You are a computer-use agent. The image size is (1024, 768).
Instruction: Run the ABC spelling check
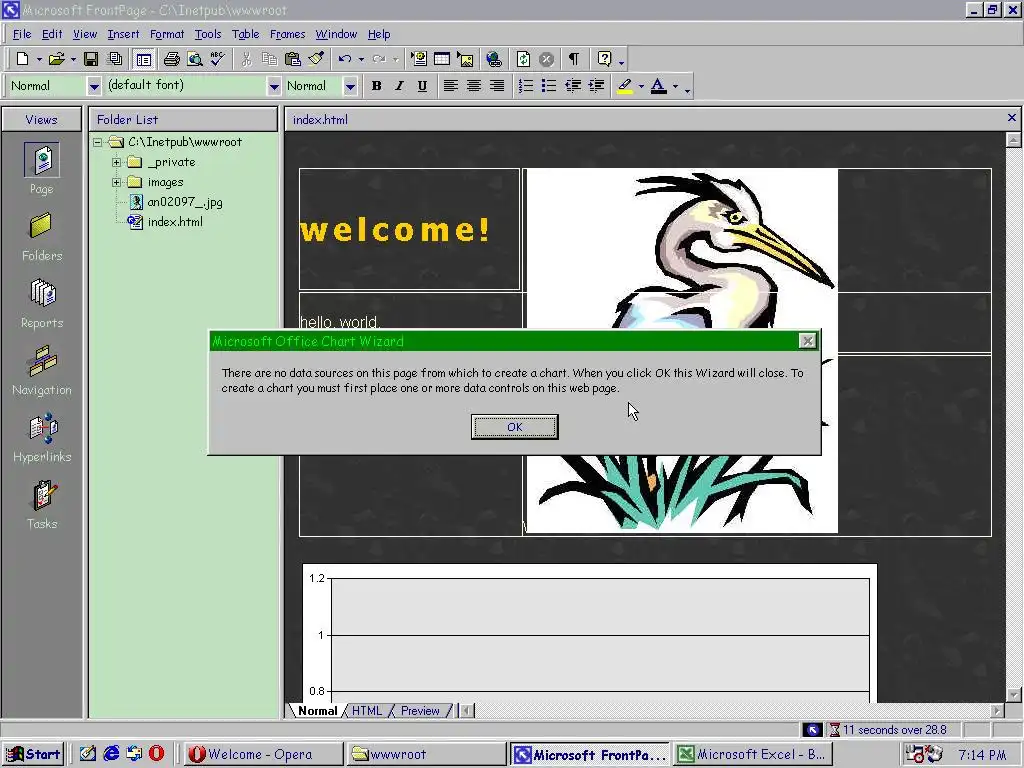(217, 59)
